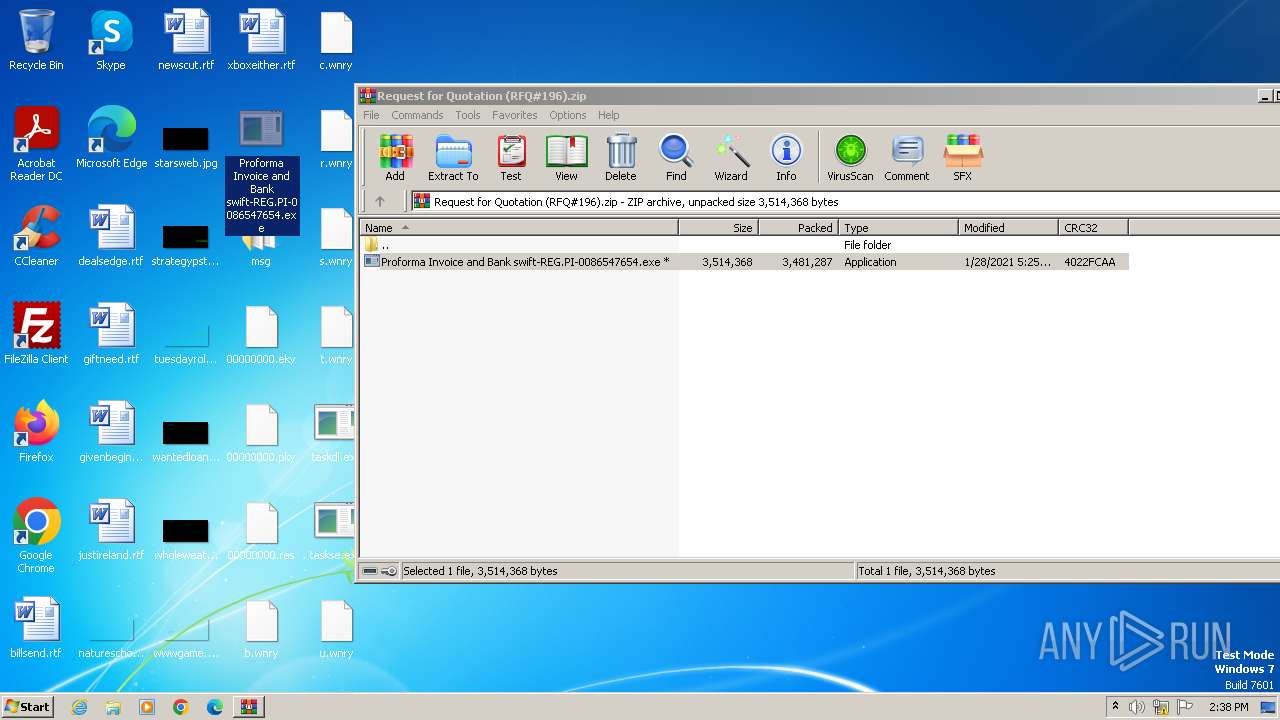Select 00000000.eky desktop file
1280x720 pixels.
point(261,335)
